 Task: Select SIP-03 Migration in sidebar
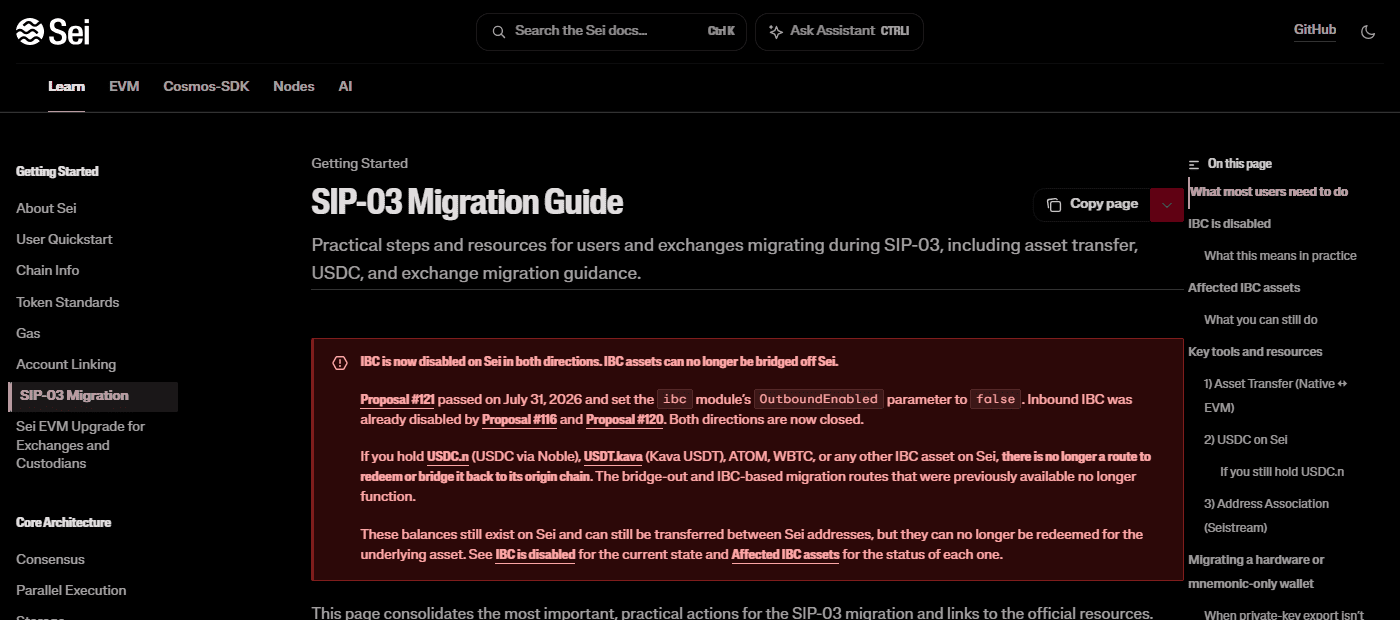pos(93,396)
